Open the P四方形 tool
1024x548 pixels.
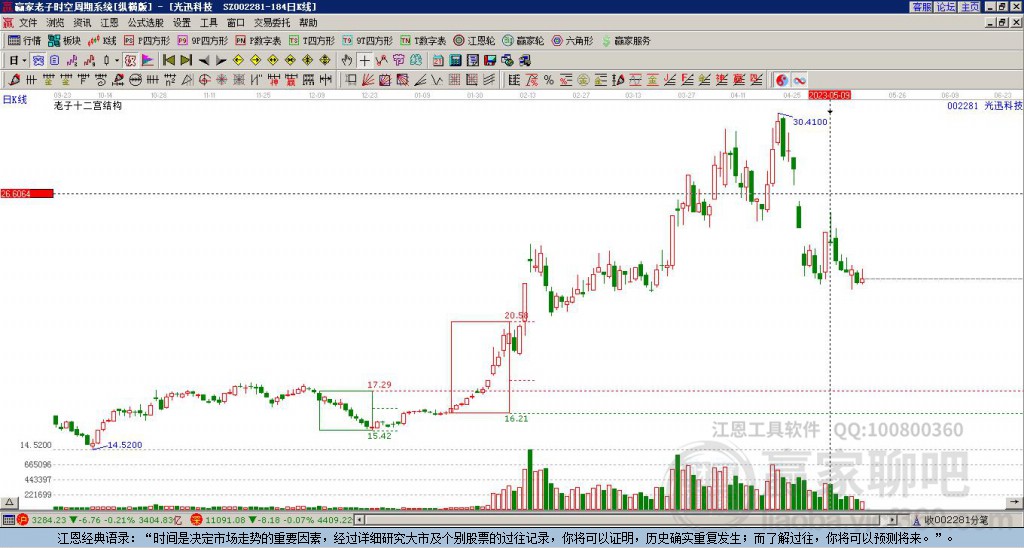(147, 40)
